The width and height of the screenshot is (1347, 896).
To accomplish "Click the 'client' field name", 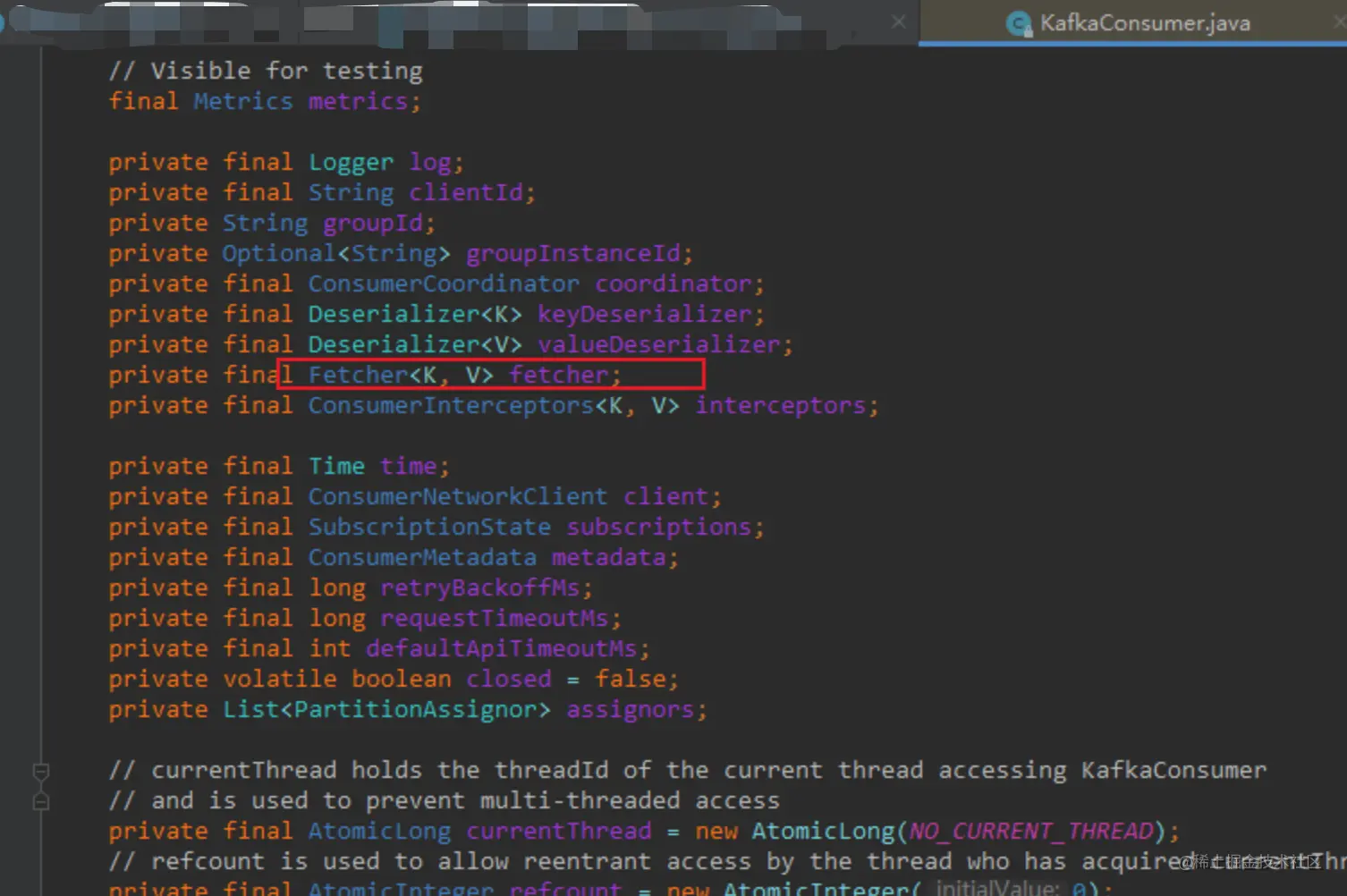I will tap(666, 496).
